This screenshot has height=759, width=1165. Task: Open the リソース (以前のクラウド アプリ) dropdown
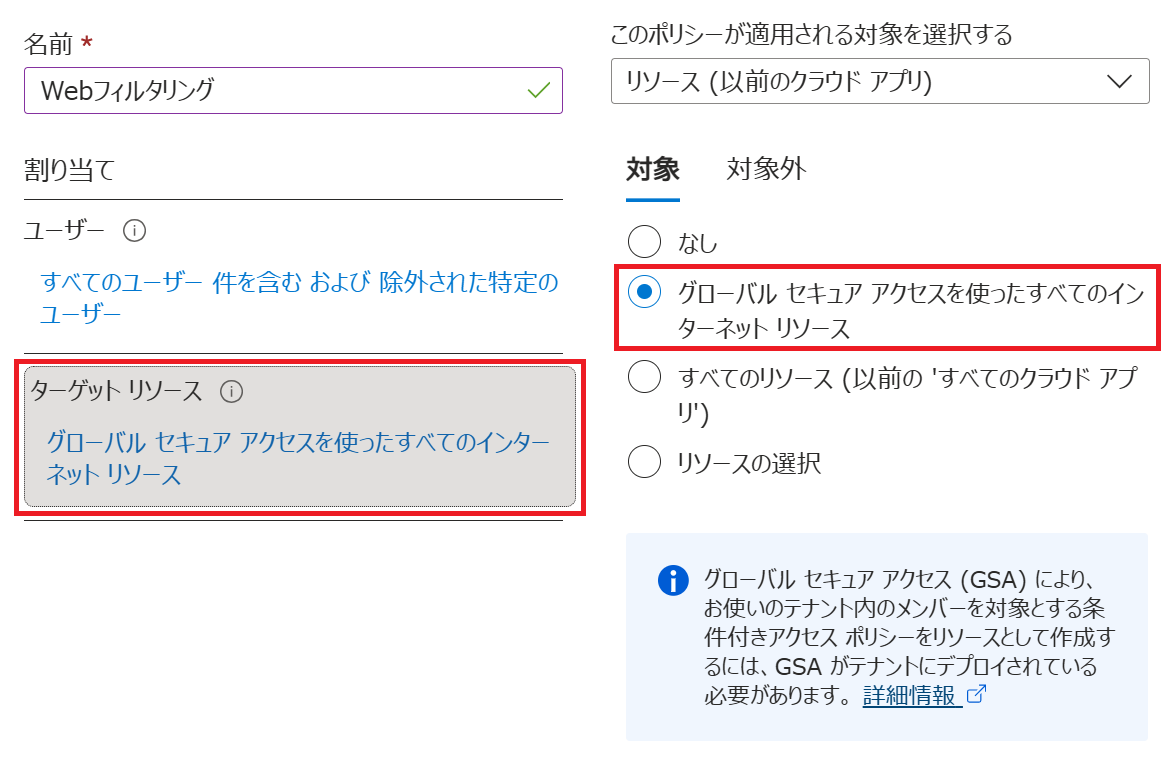click(x=880, y=81)
